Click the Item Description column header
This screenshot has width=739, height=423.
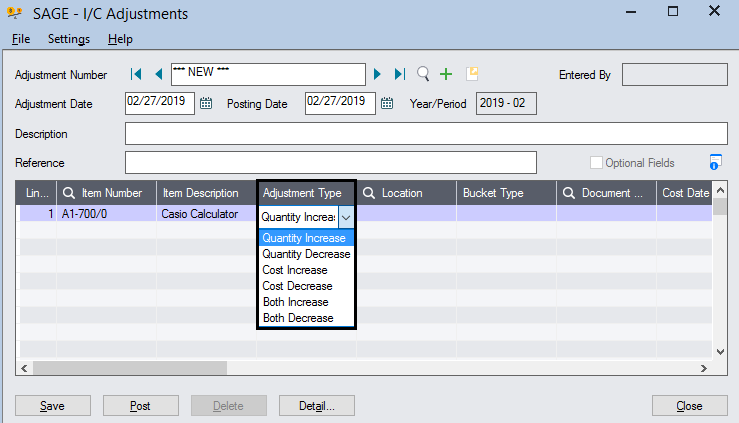(206, 193)
